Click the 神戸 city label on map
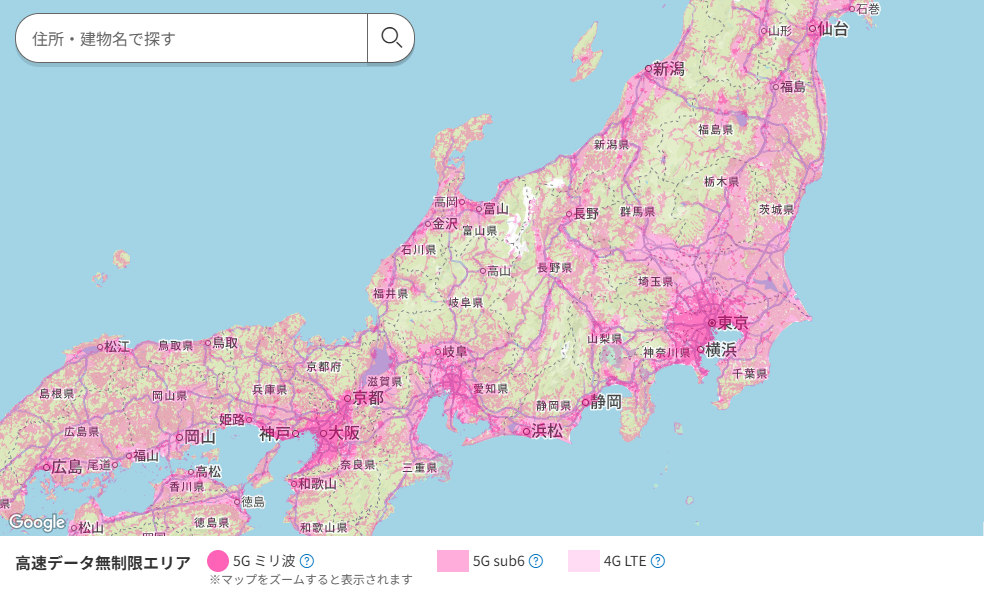The height and width of the screenshot is (597, 984). [275, 433]
